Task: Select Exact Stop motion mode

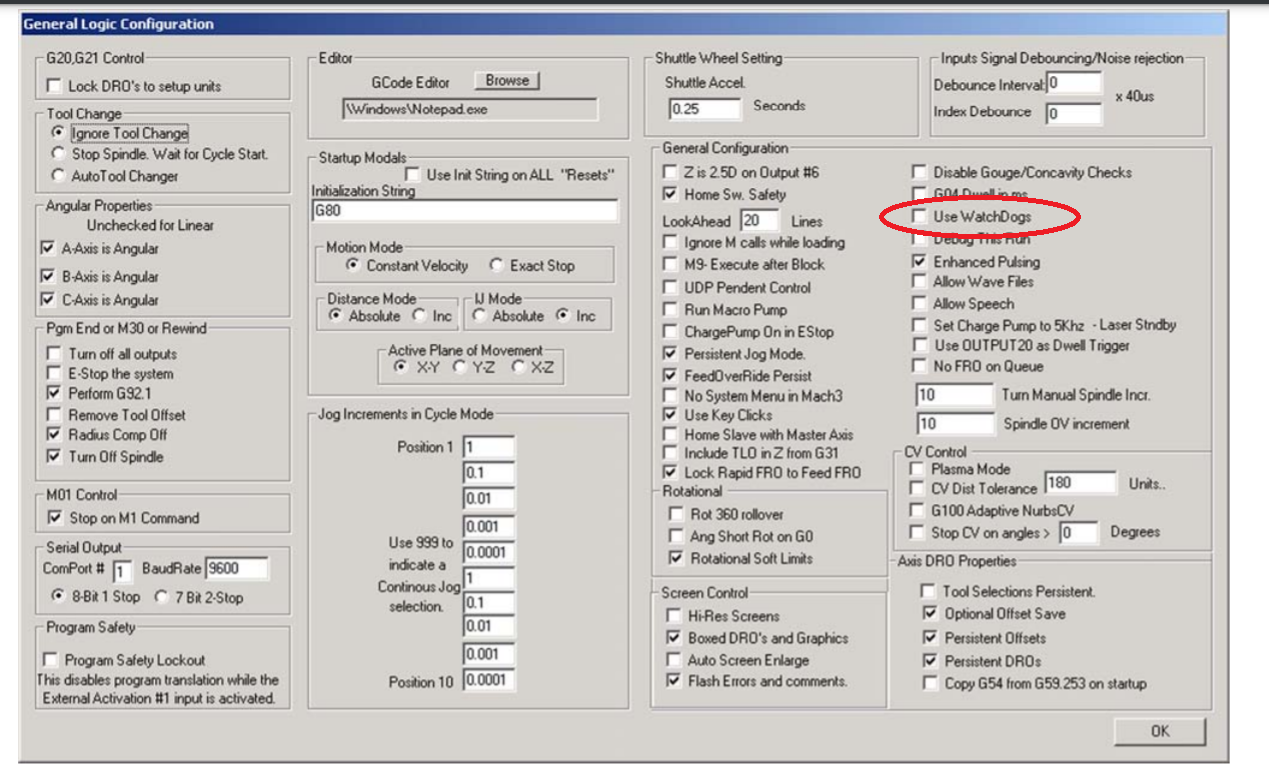Action: pos(496,266)
